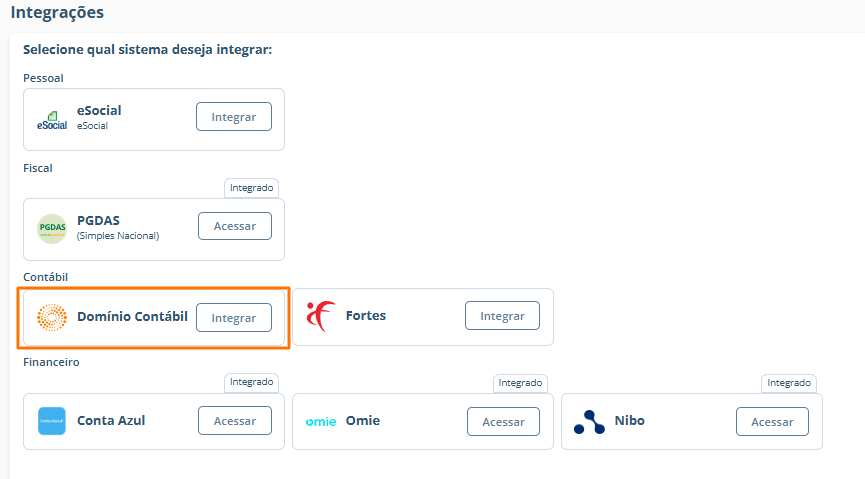The height and width of the screenshot is (479, 865).
Task: Open the PGDAS Acessar button
Action: [235, 226]
